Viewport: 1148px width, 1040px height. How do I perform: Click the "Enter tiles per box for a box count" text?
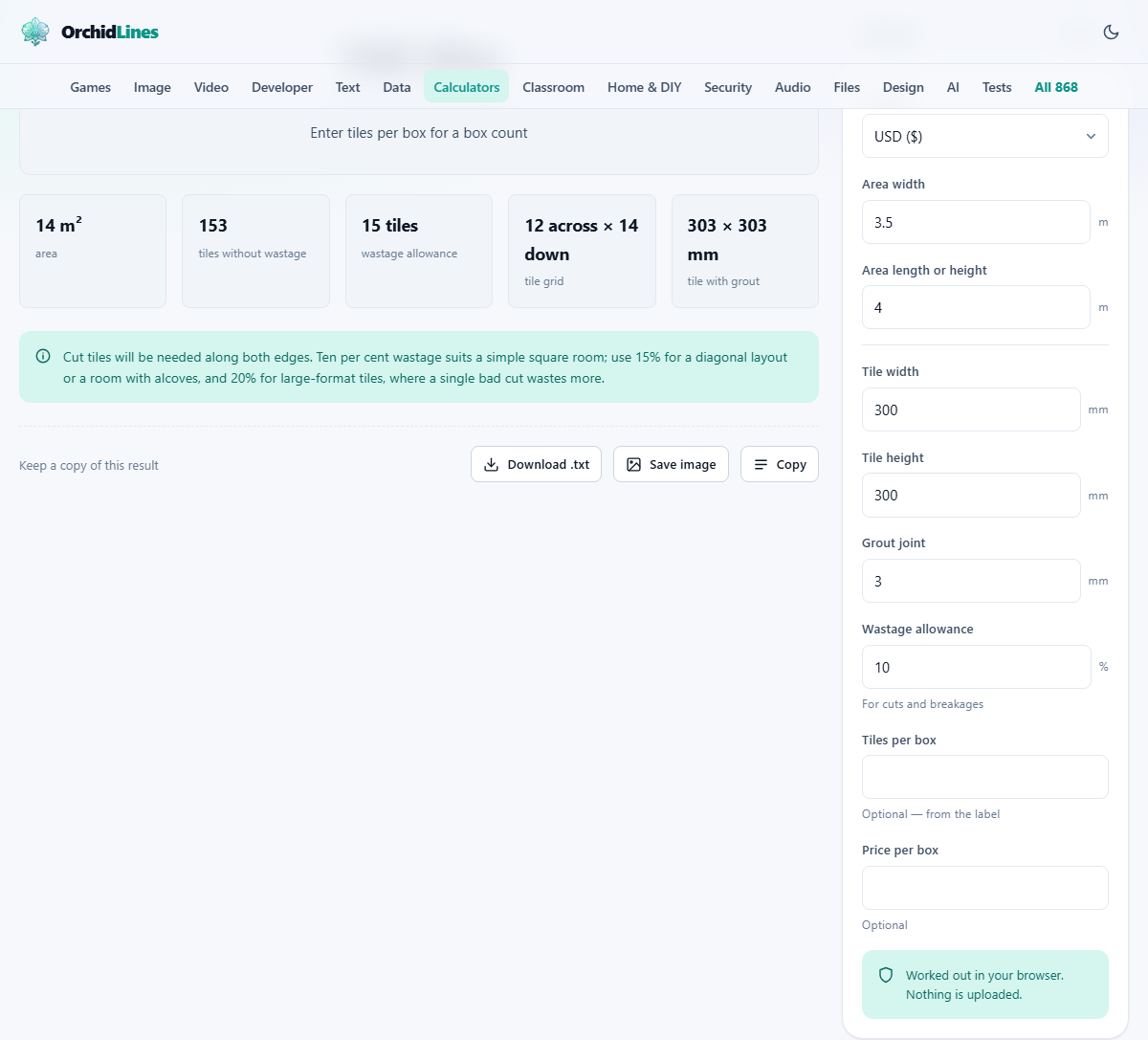tap(419, 133)
